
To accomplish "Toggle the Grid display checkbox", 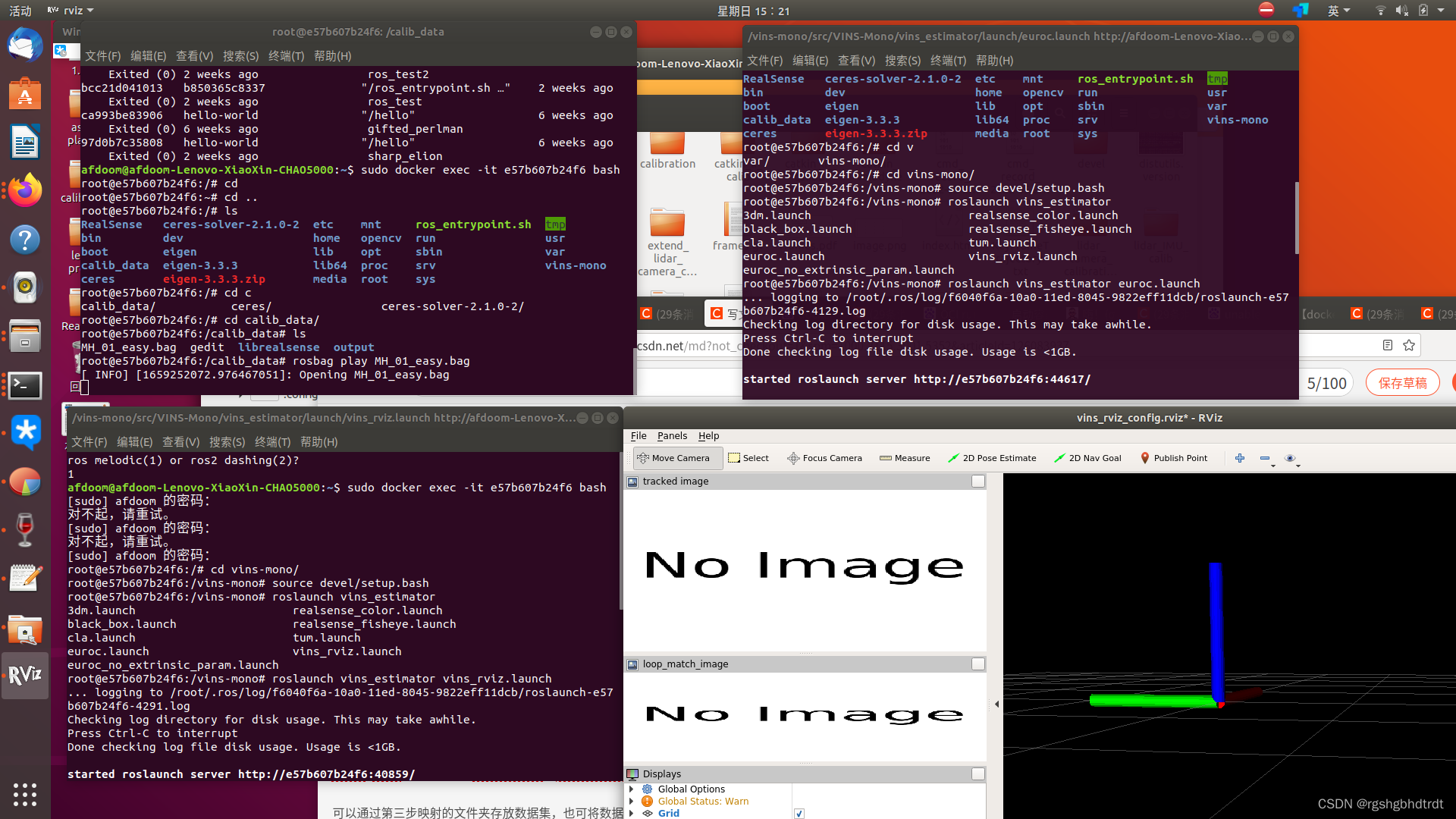I will click(799, 813).
